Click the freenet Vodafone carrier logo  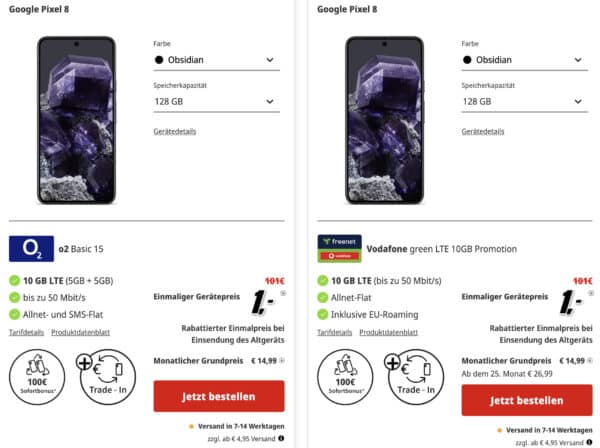click(339, 249)
